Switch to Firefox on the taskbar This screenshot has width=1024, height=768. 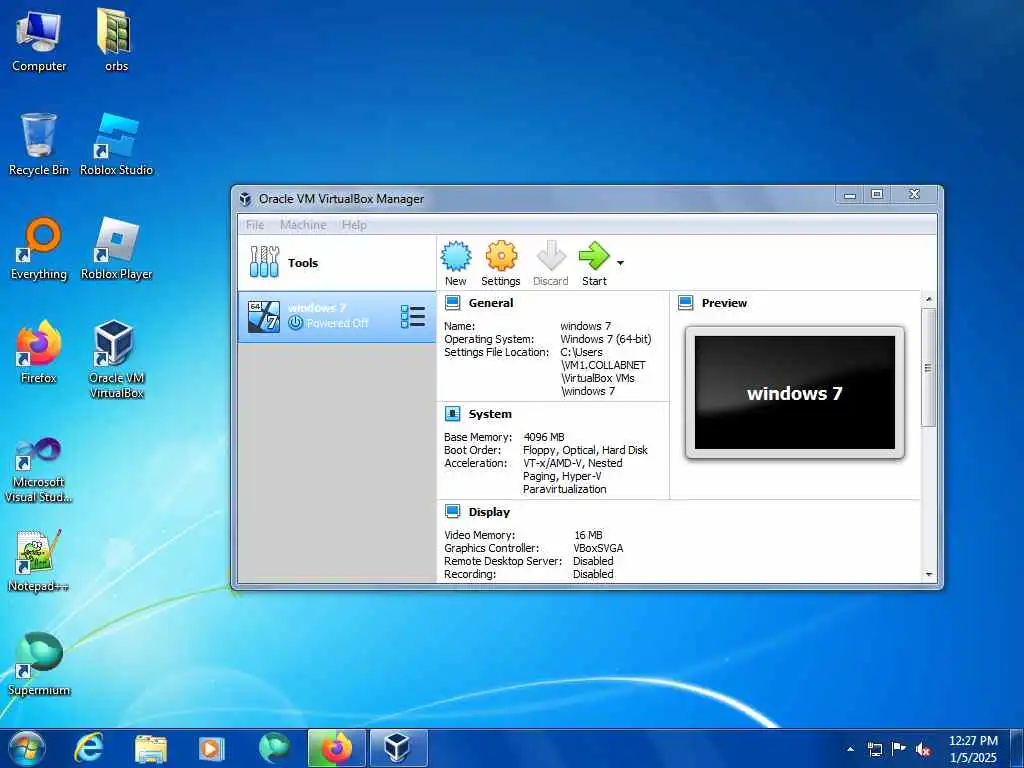click(x=336, y=748)
